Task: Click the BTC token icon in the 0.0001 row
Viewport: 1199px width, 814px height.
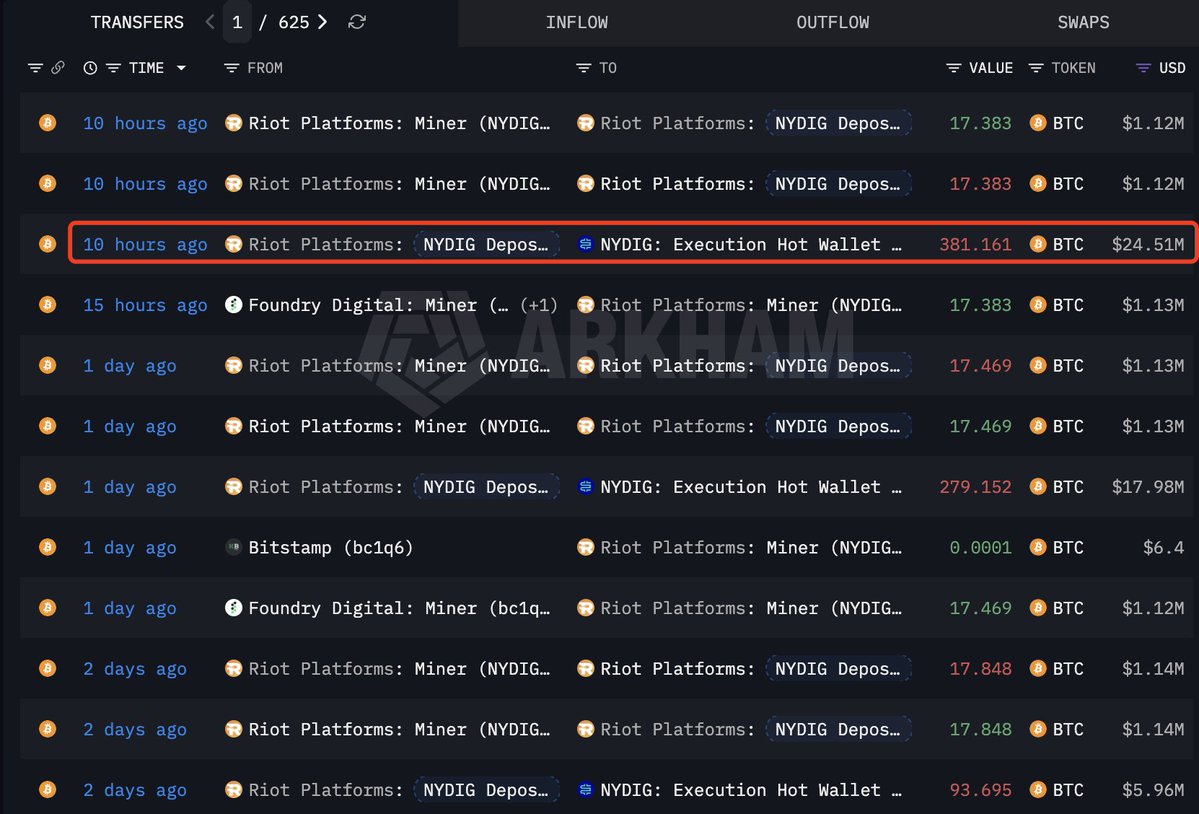Action: click(1038, 546)
